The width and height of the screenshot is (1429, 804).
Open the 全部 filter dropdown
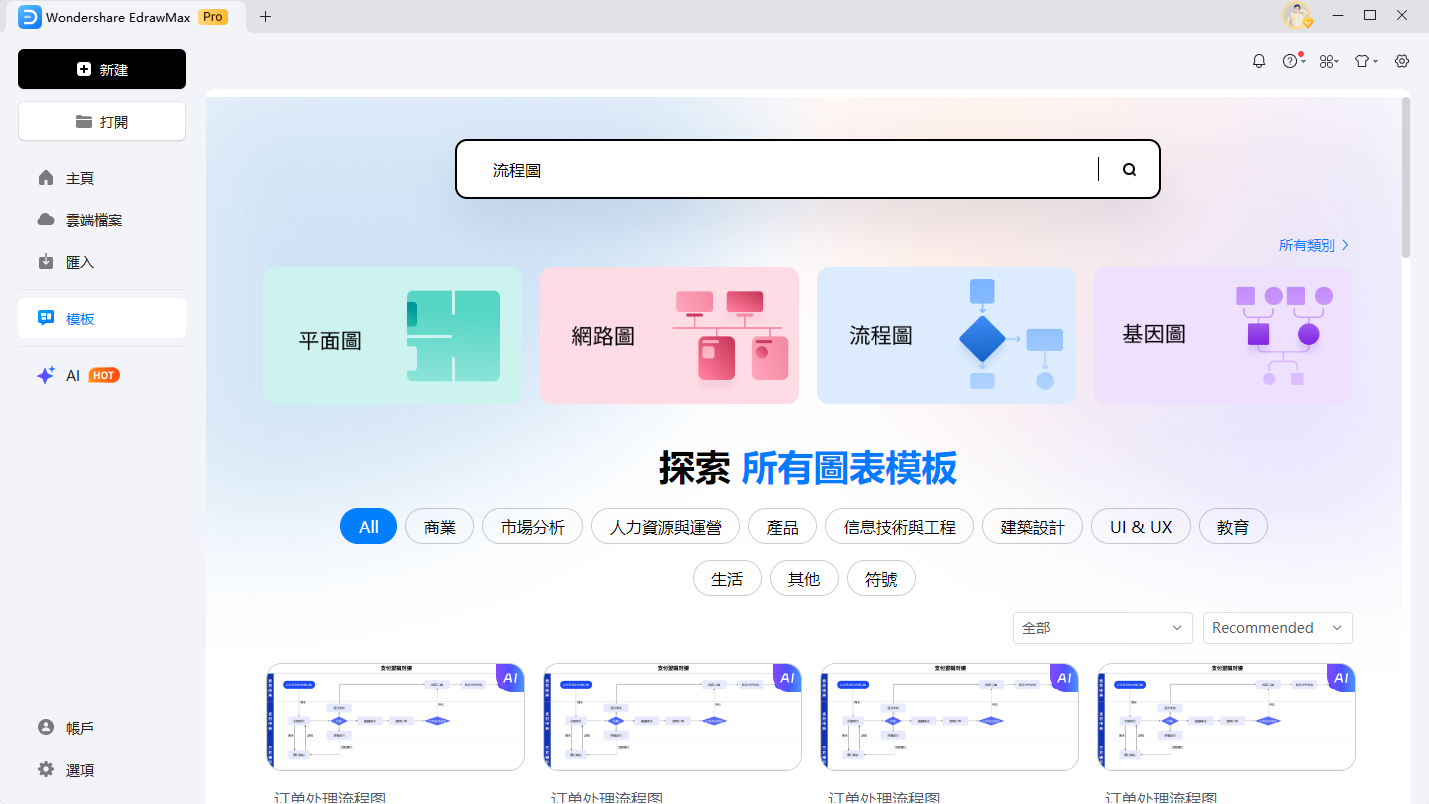click(x=1101, y=627)
